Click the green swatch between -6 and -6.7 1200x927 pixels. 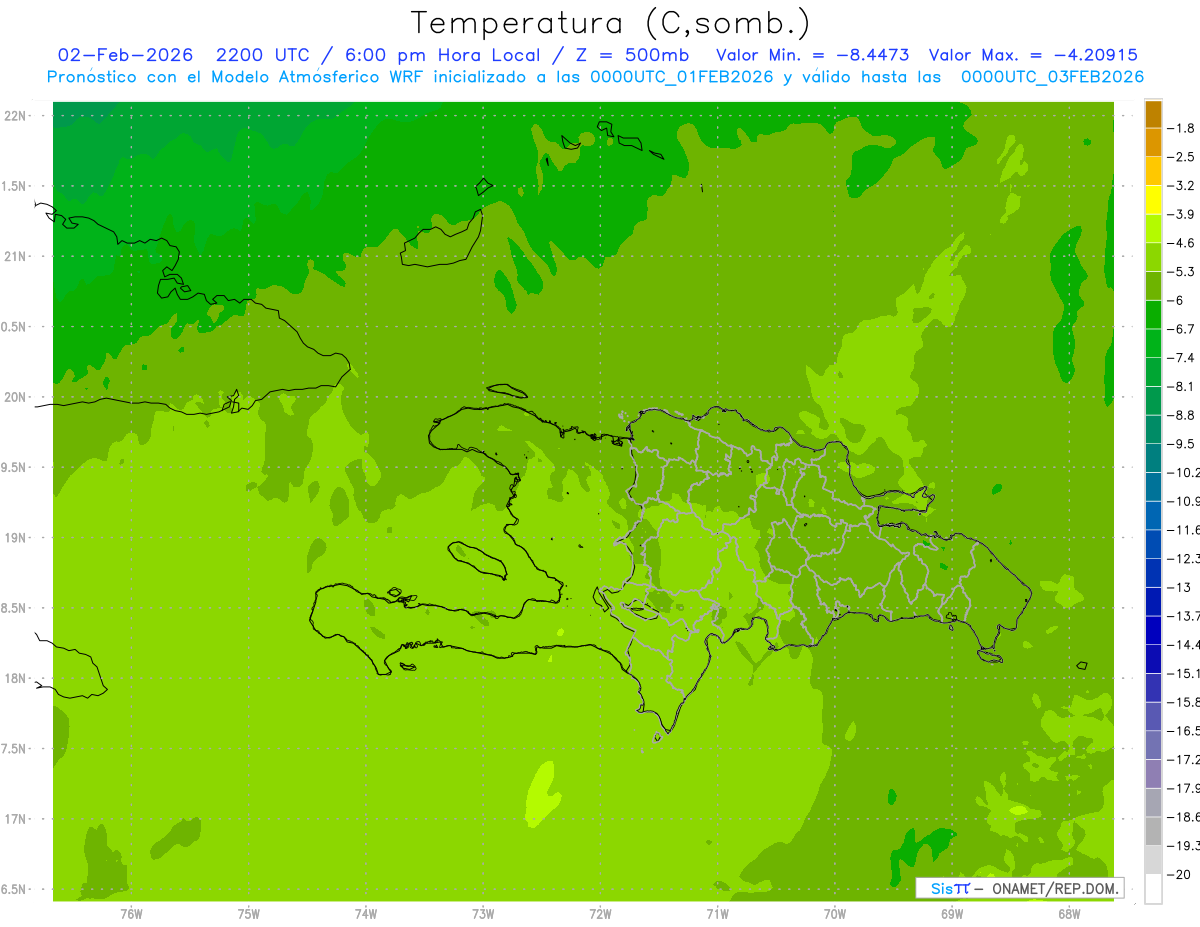coord(1153,315)
